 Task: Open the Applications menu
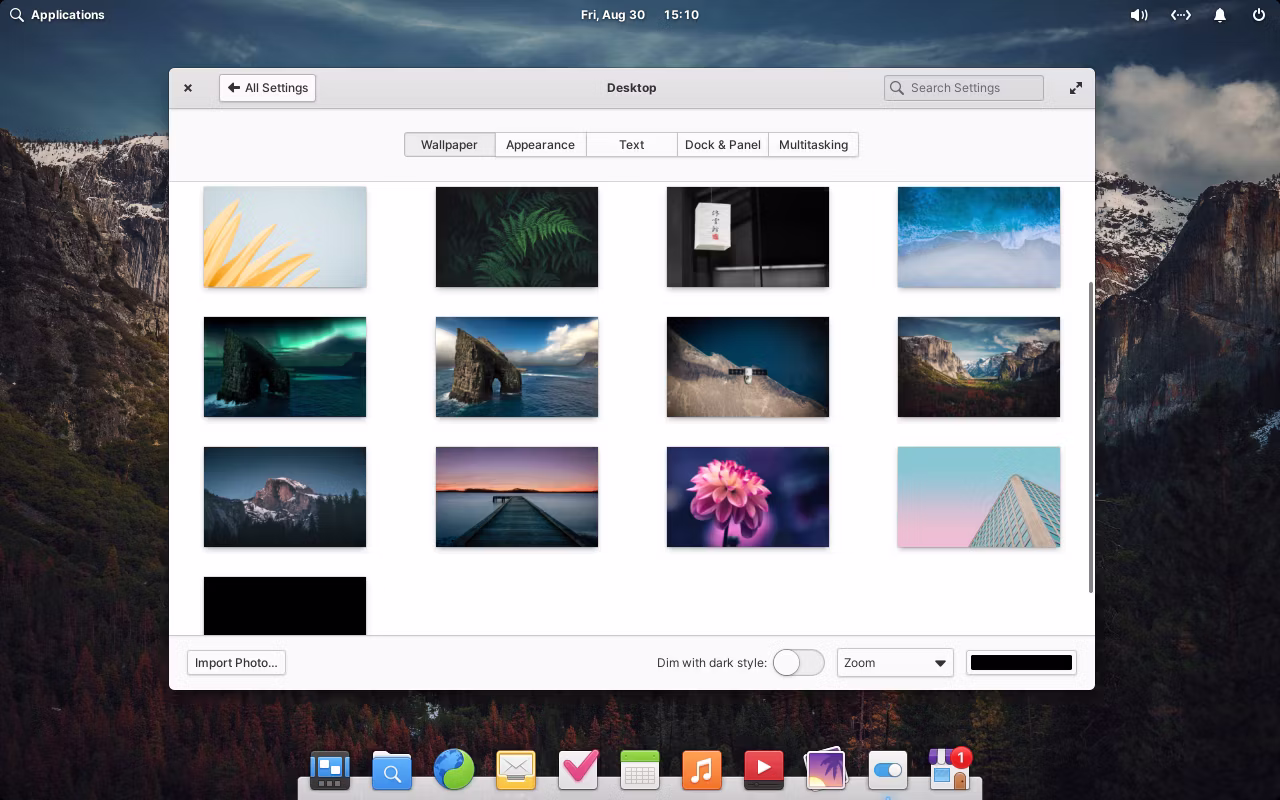[x=57, y=15]
